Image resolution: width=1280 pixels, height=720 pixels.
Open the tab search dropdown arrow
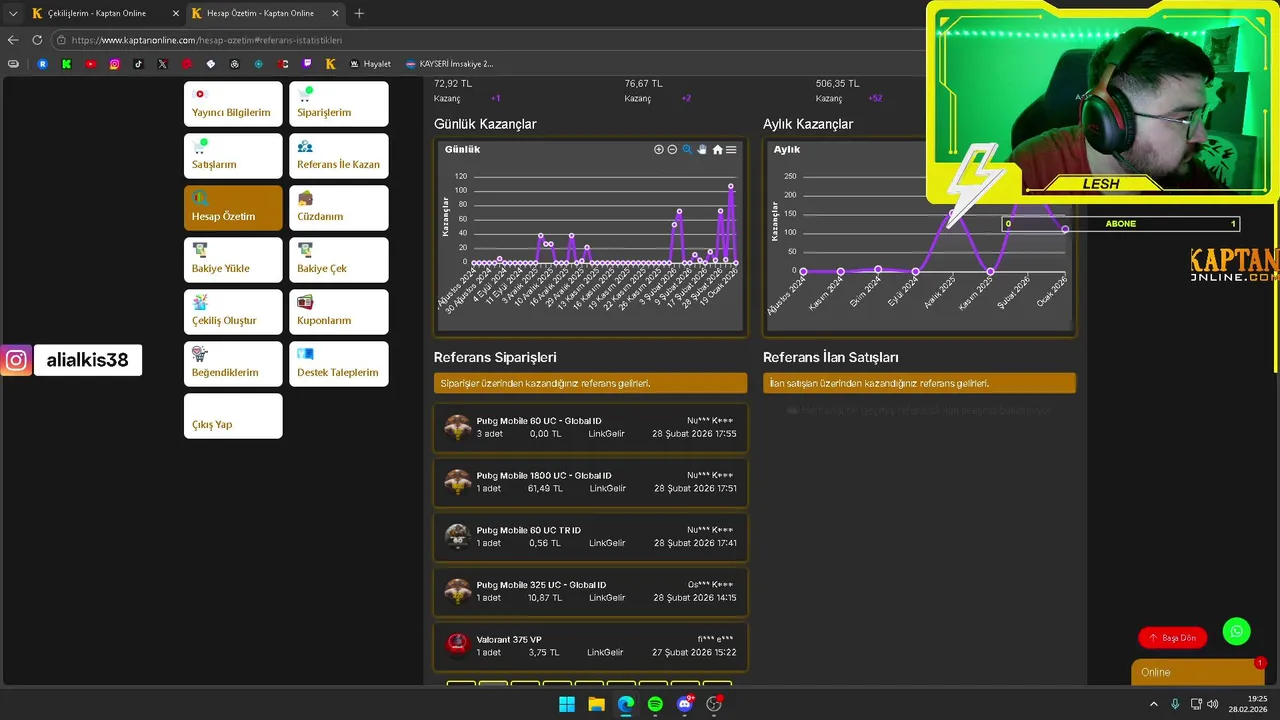pos(13,13)
